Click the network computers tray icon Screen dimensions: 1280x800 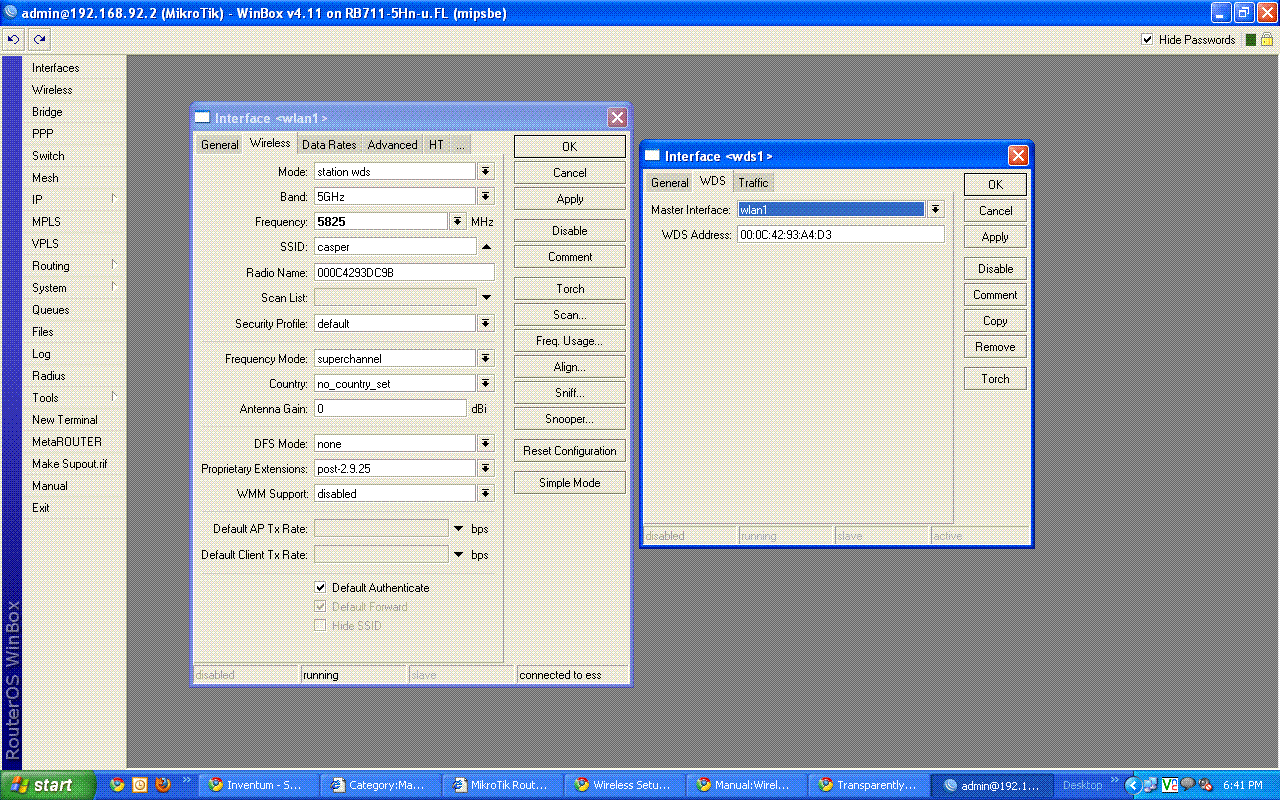coord(1151,785)
